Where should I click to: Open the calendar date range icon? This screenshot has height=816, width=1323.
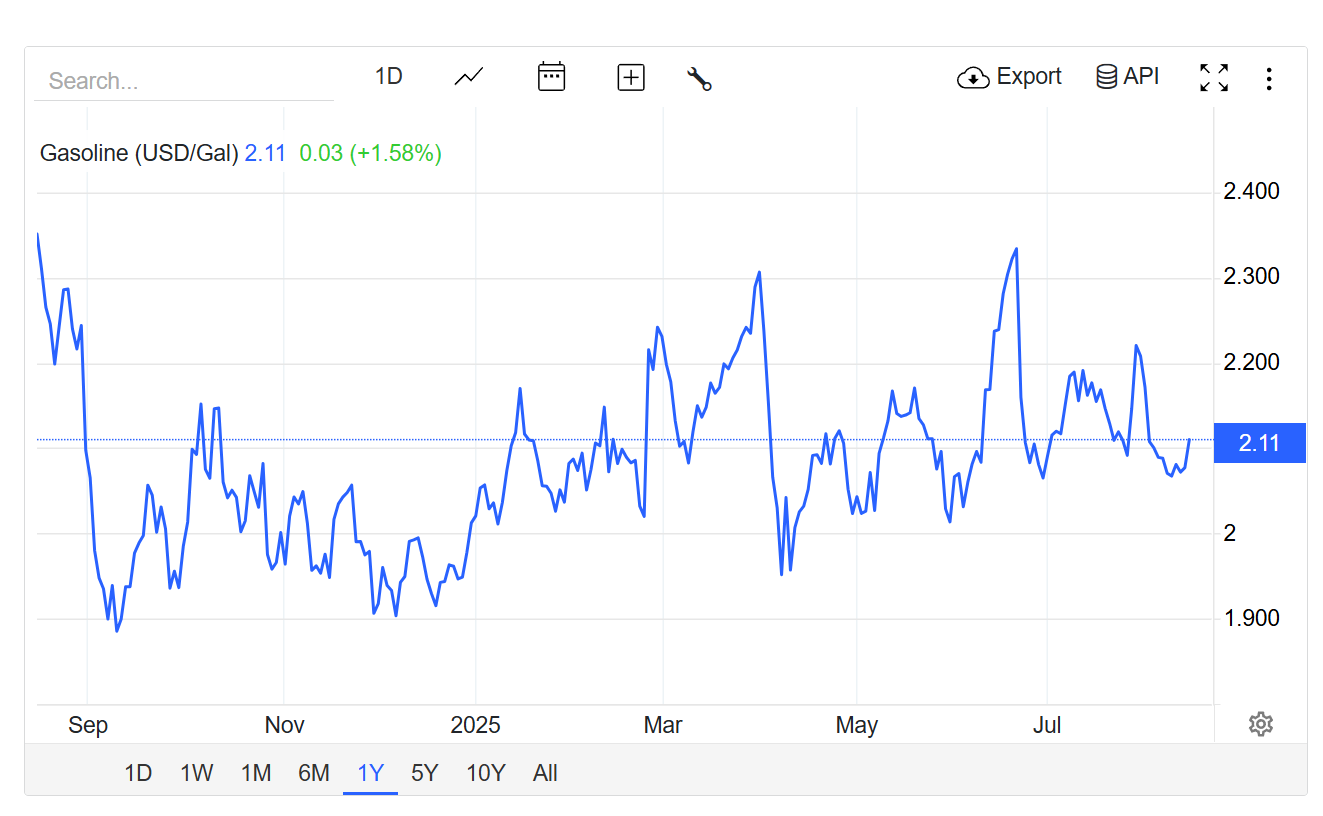point(551,77)
